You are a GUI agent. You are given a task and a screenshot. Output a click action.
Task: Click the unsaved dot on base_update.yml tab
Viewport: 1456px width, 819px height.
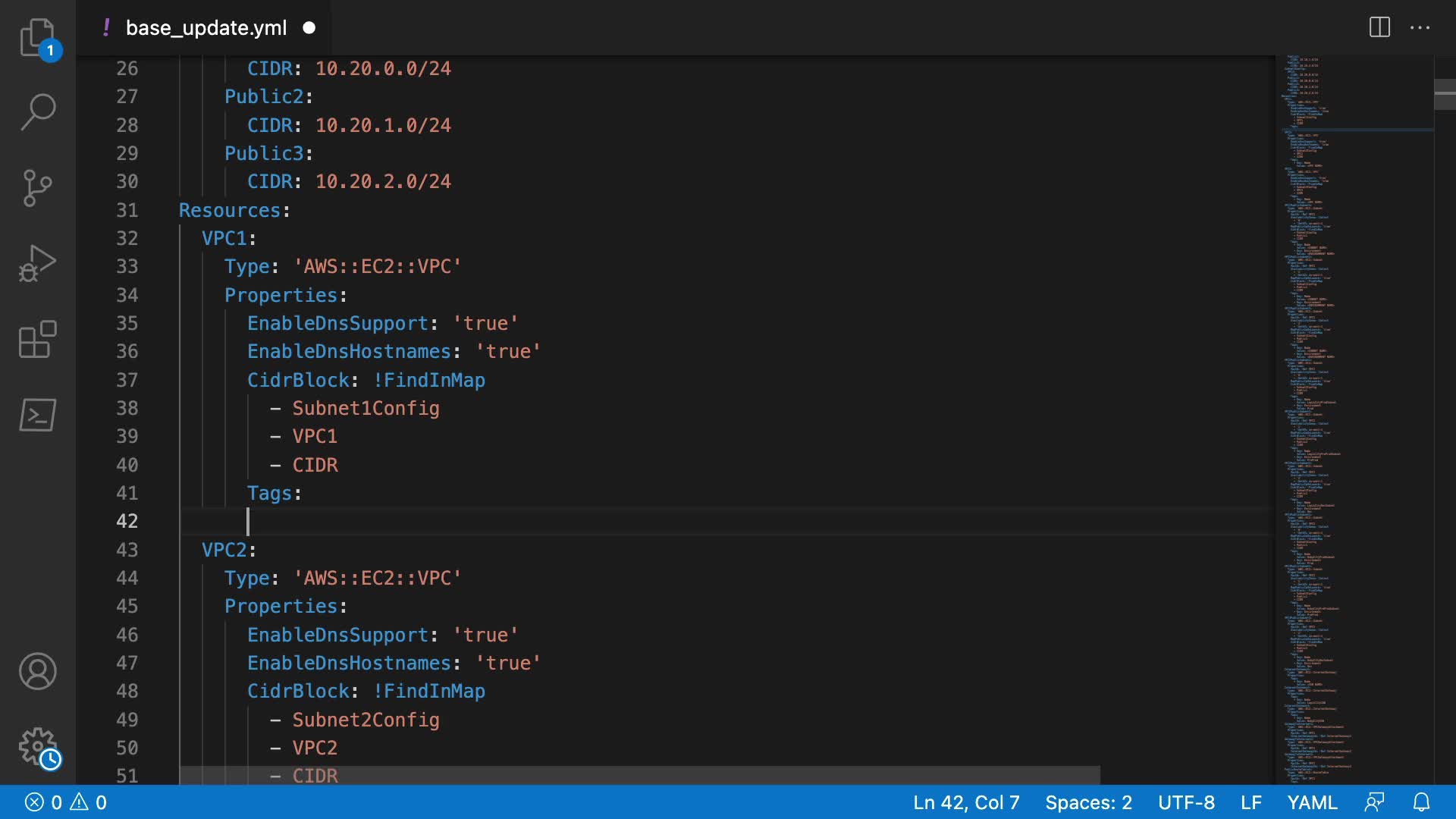click(309, 28)
